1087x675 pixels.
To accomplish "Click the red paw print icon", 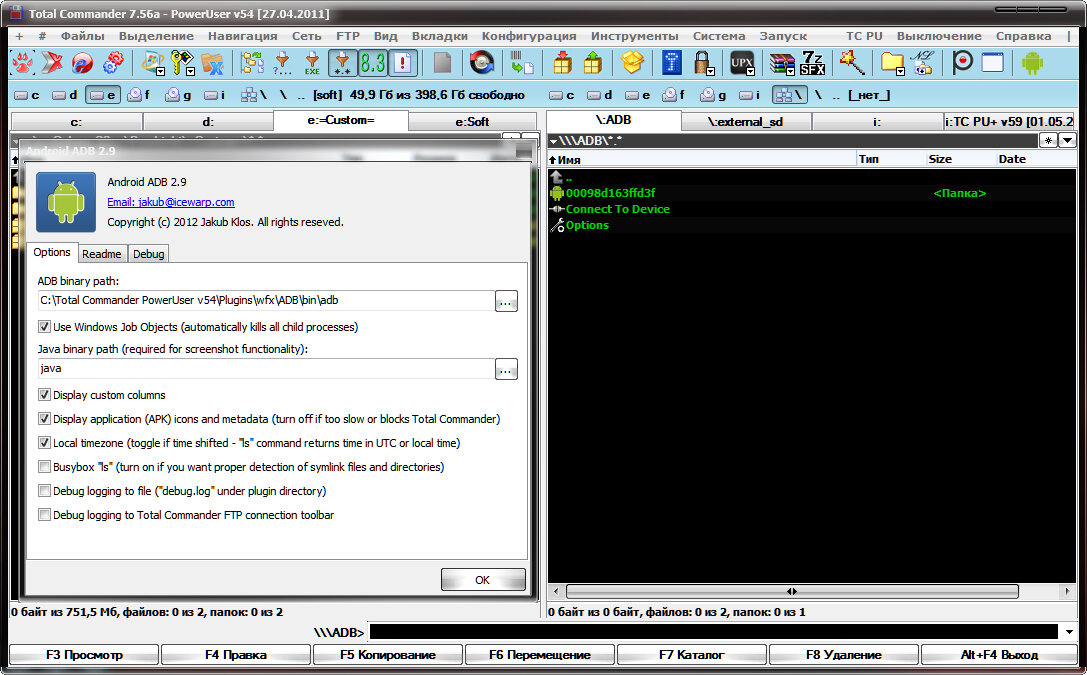I will pyautogui.click(x=22, y=63).
